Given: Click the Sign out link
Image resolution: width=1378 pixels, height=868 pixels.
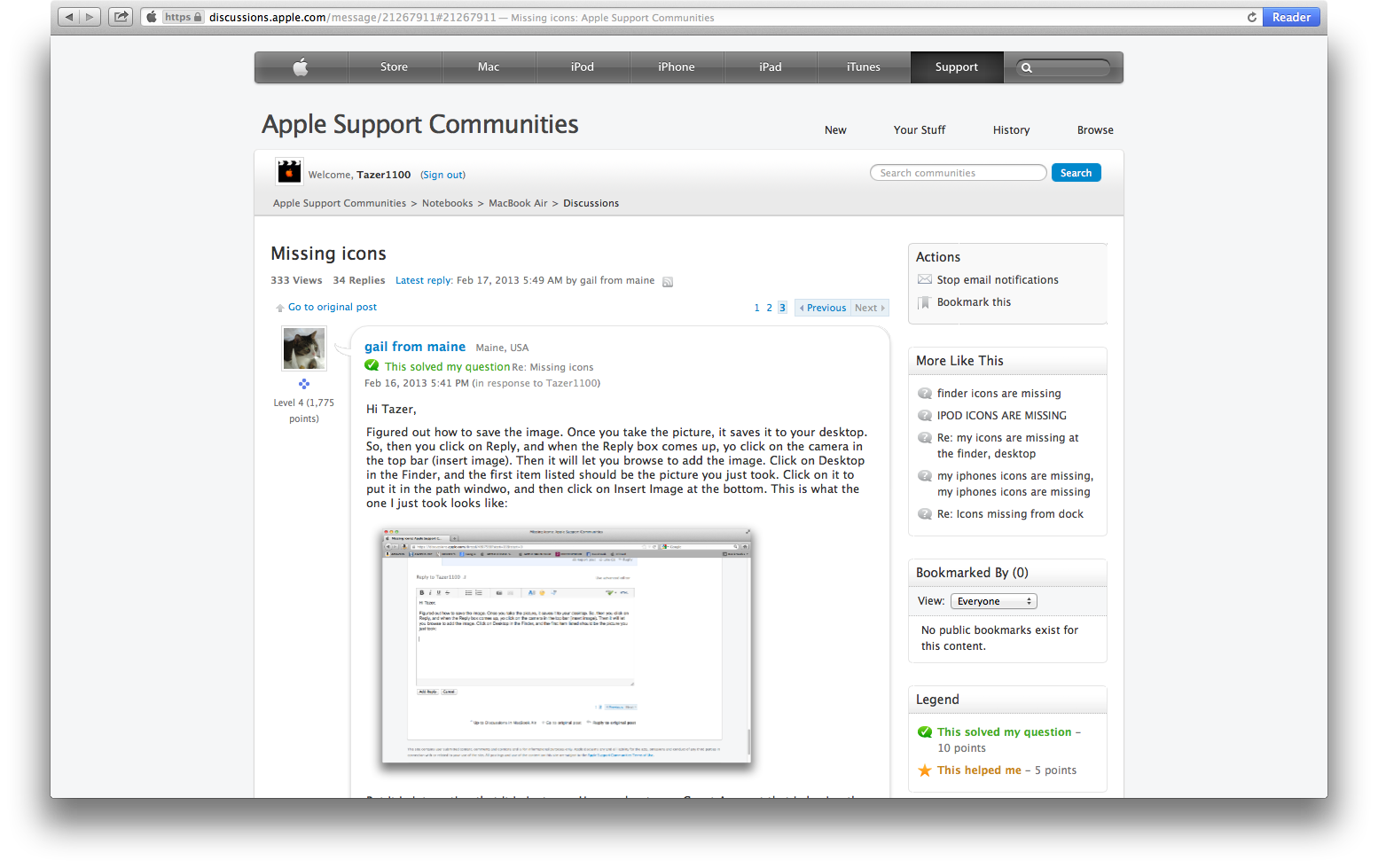Looking at the screenshot, I should pos(442,176).
